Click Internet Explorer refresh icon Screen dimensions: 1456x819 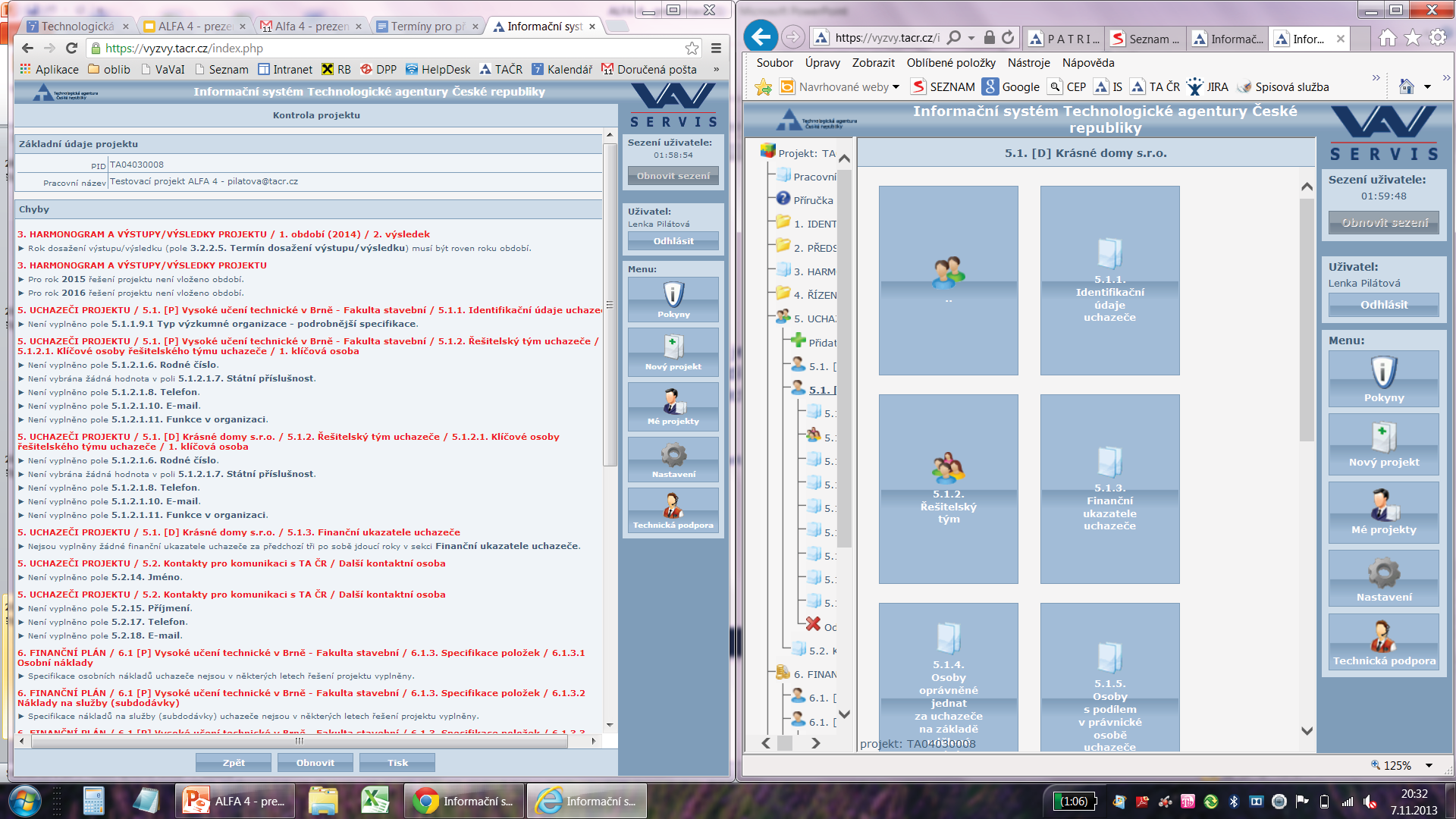tap(1008, 37)
